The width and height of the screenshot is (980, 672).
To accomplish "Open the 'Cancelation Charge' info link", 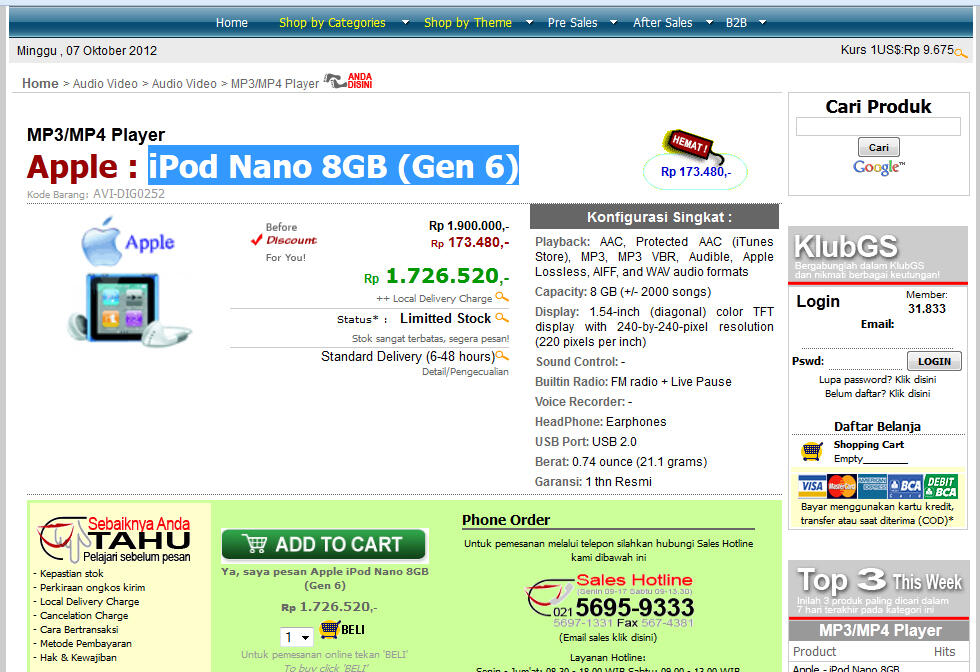I will tap(84, 616).
